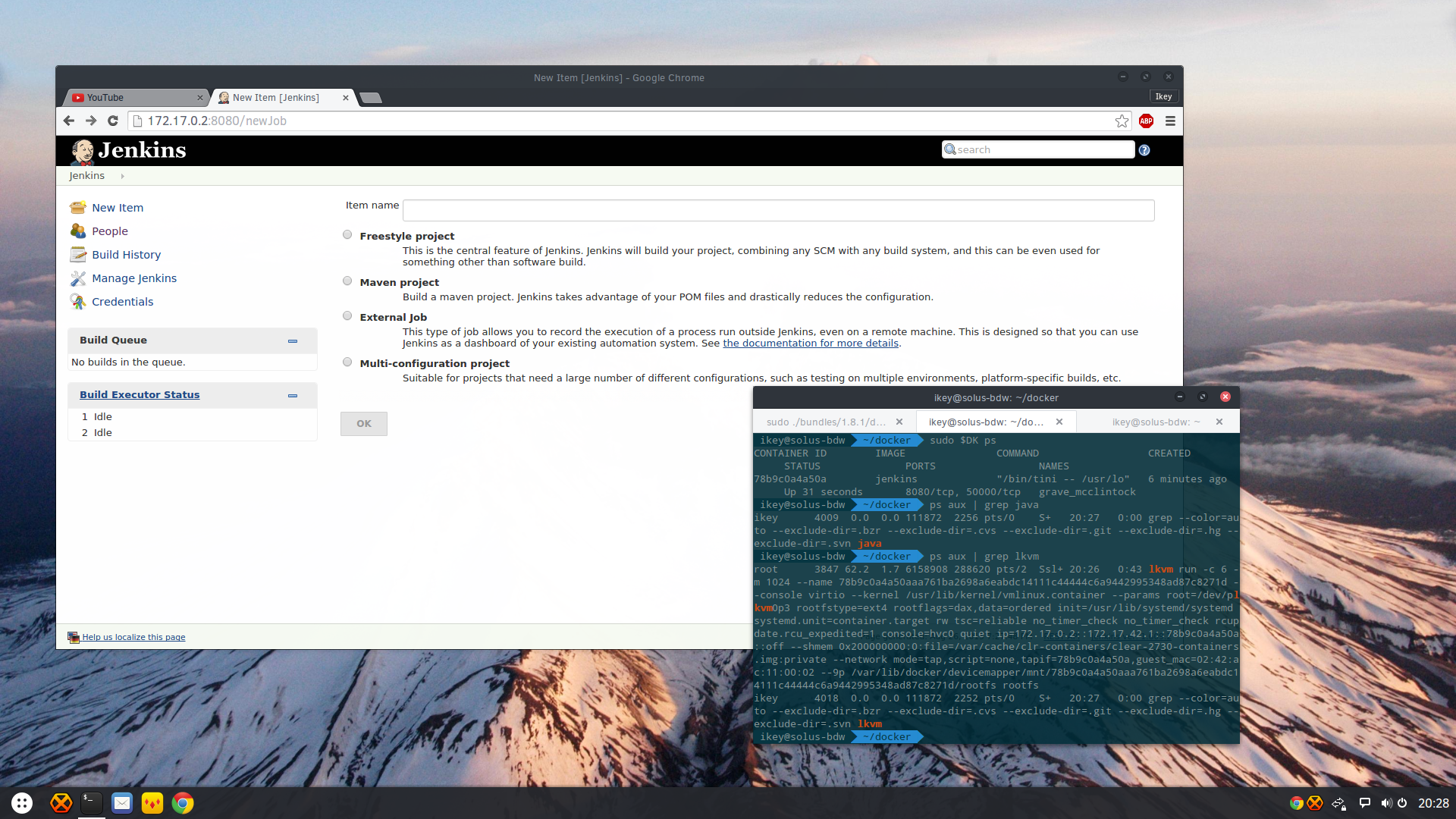Open the New Item link
The width and height of the screenshot is (1456, 819).
(x=118, y=208)
